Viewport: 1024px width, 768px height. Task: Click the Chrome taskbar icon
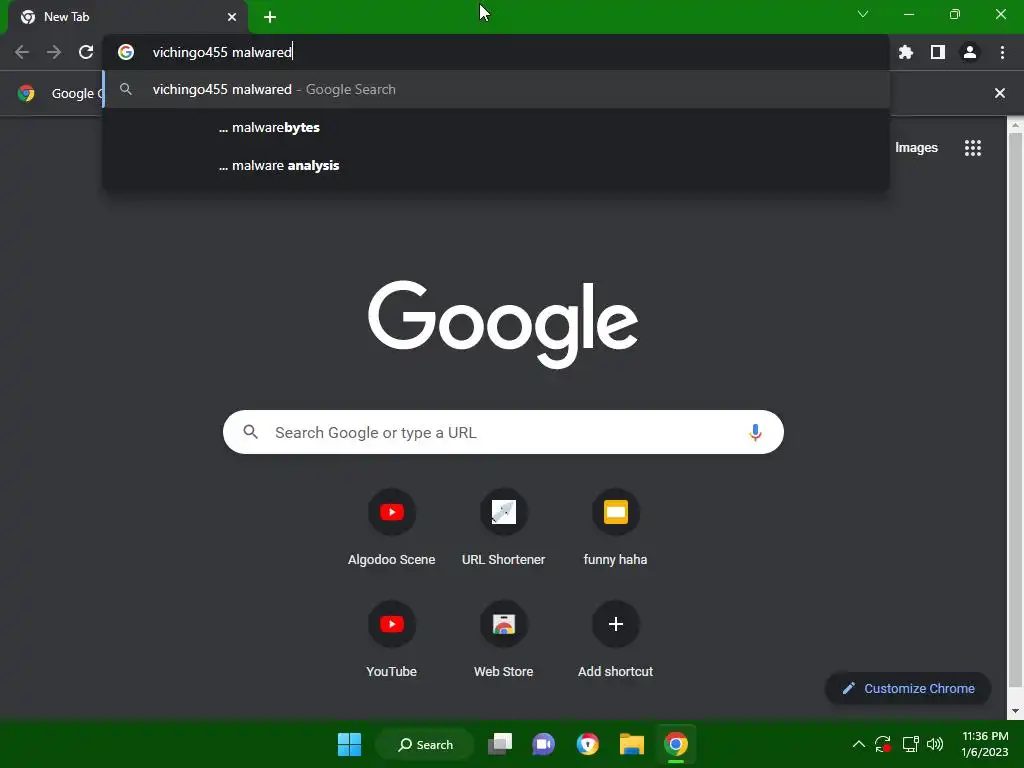[676, 744]
